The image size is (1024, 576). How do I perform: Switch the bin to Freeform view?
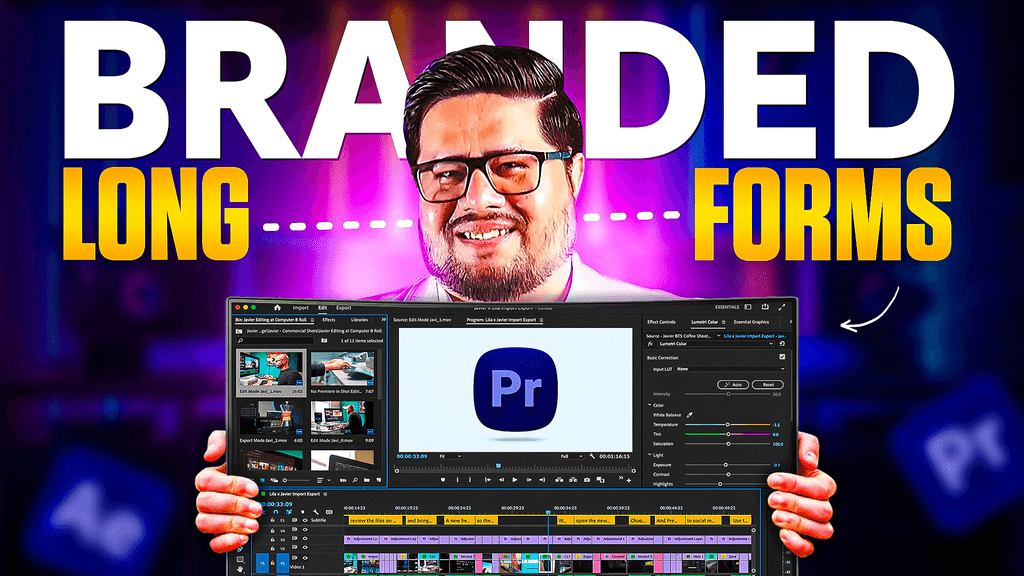point(274,481)
